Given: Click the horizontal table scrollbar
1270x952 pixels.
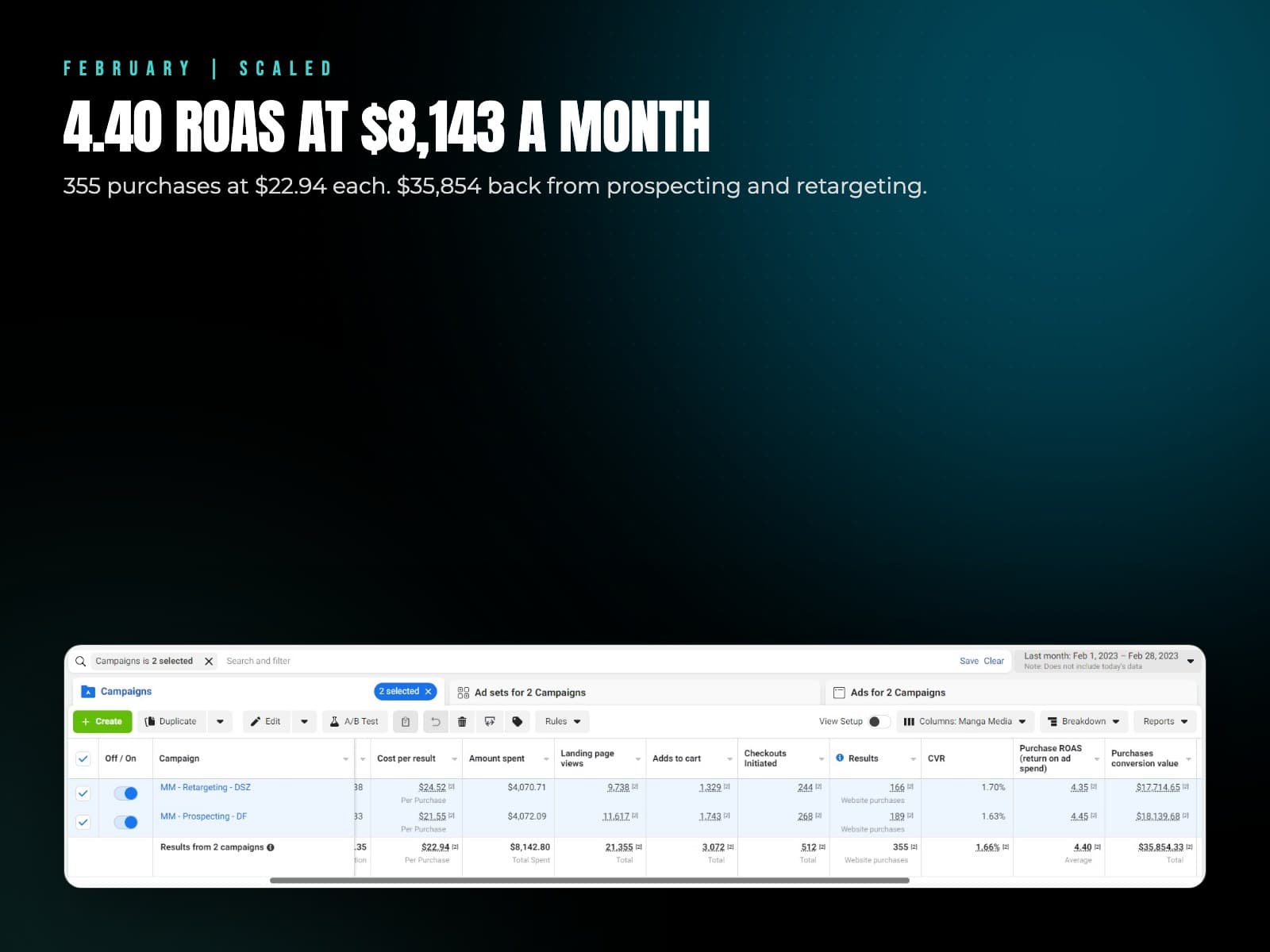Looking at the screenshot, I should [x=590, y=880].
